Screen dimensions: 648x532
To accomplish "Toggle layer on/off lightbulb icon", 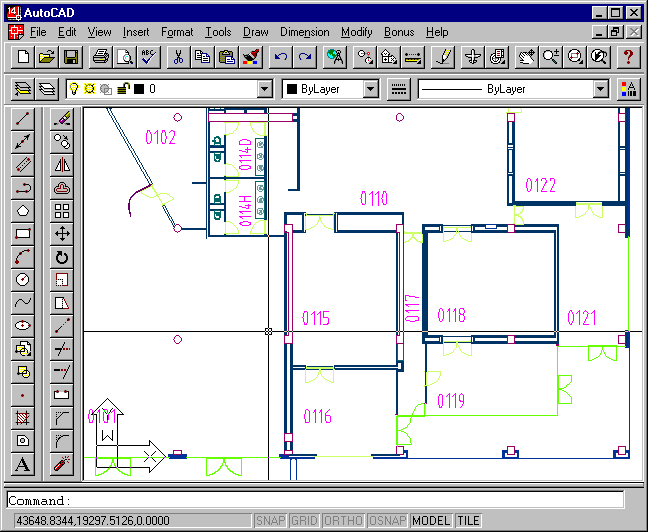I will 74,89.
